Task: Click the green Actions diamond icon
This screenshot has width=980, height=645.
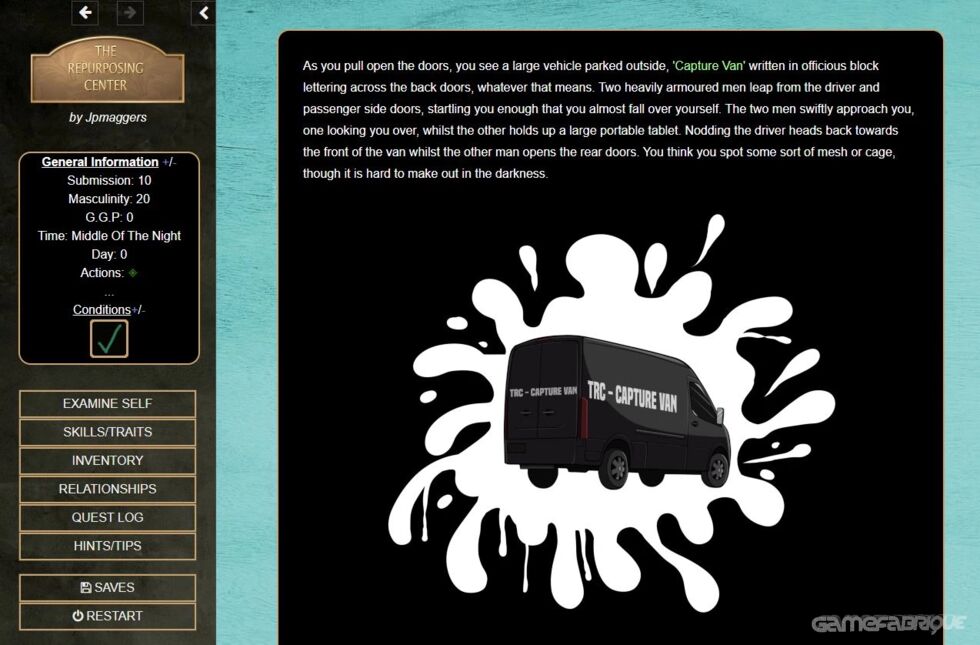Action: 132,272
